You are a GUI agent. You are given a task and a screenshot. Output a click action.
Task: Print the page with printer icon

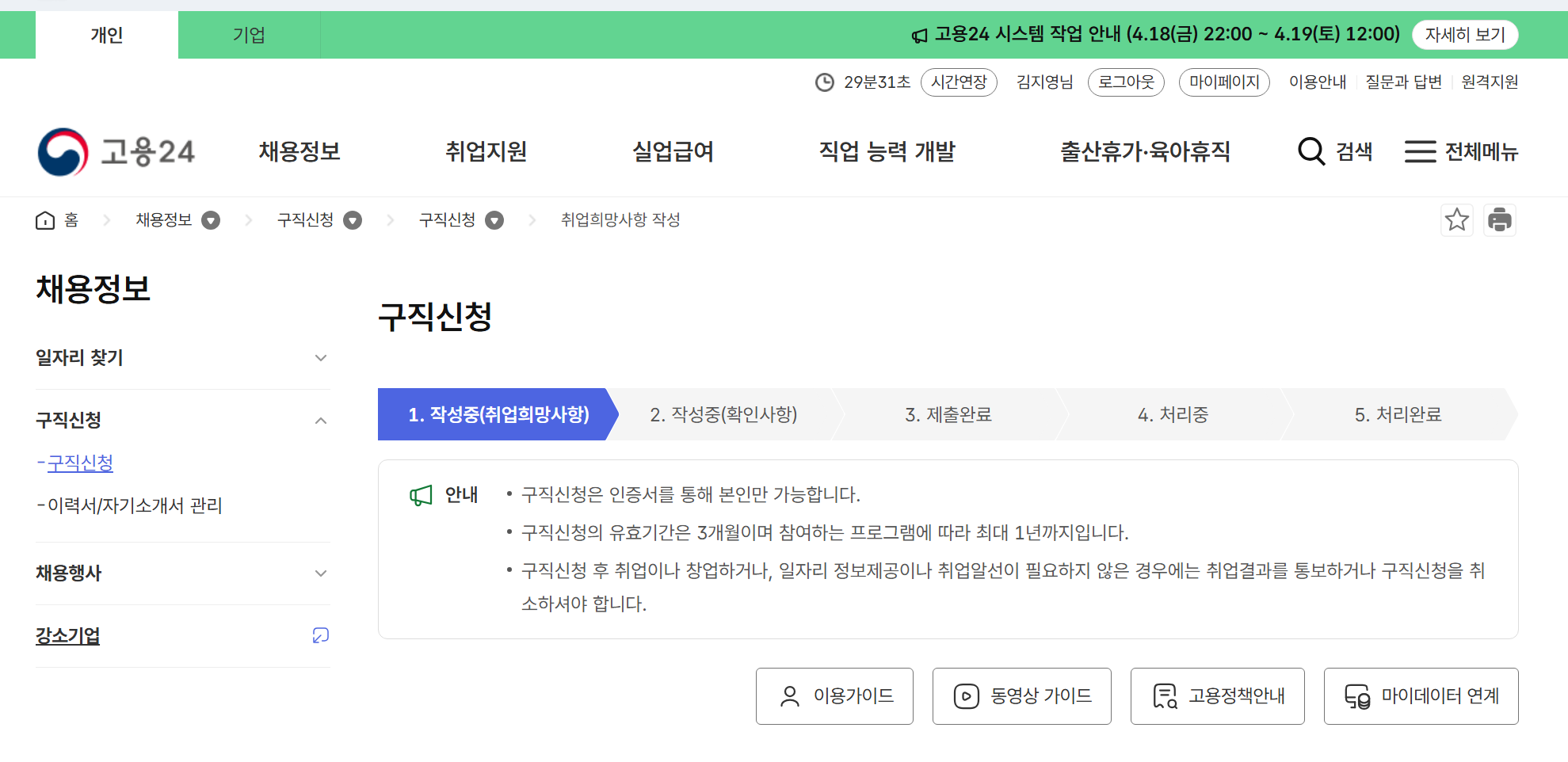click(x=1500, y=219)
